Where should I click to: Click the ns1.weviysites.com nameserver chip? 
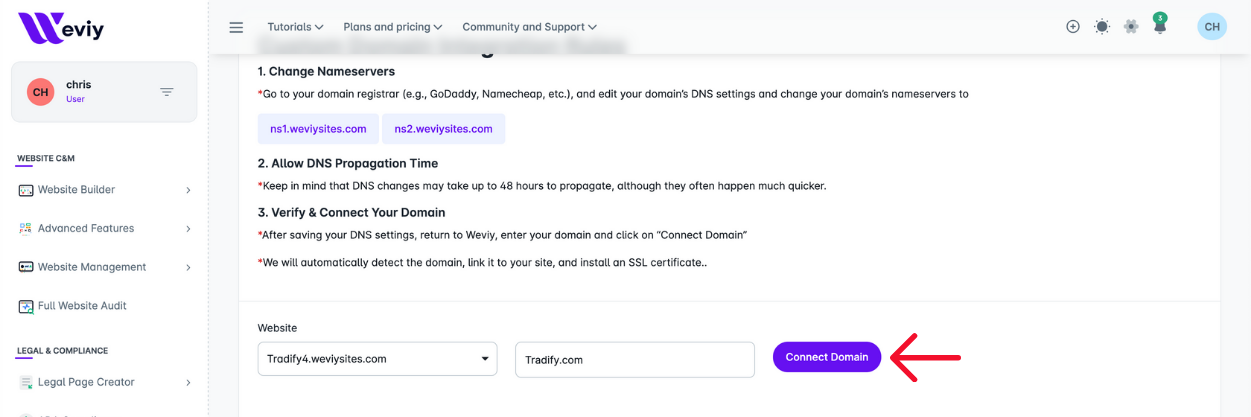(x=318, y=129)
